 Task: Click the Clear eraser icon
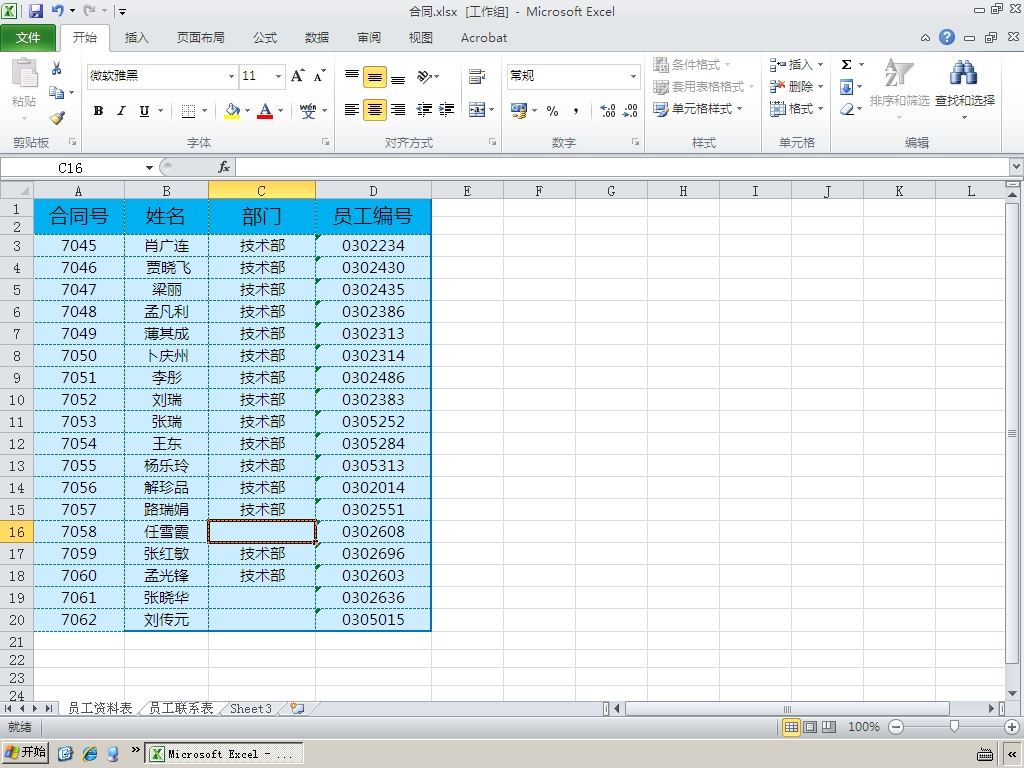846,108
